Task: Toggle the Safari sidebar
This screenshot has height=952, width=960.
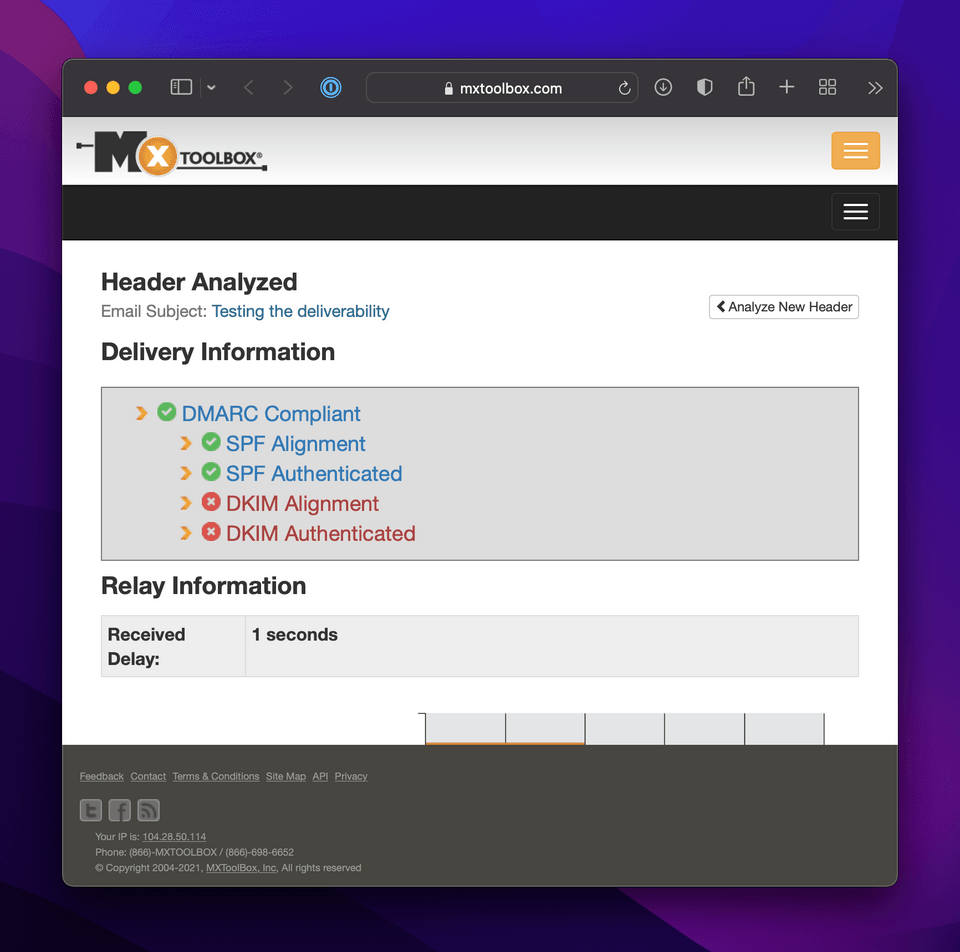Action: pos(181,88)
